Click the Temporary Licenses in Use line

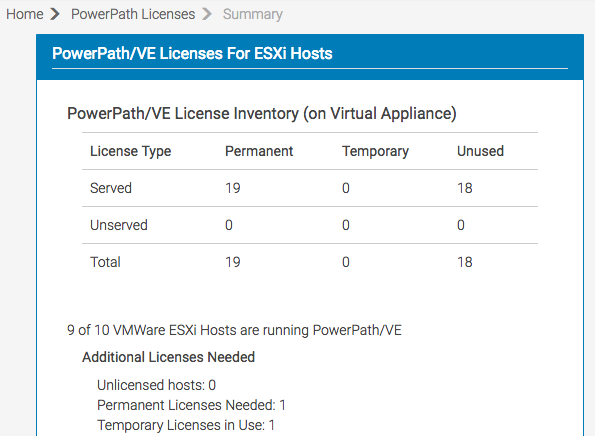pos(186,425)
